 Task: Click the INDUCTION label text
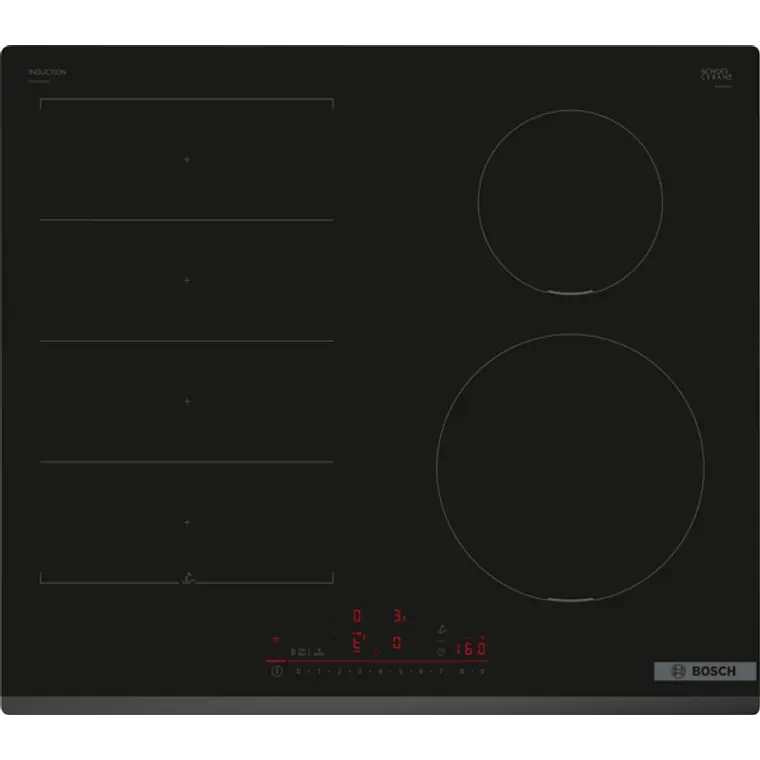click(x=47, y=72)
